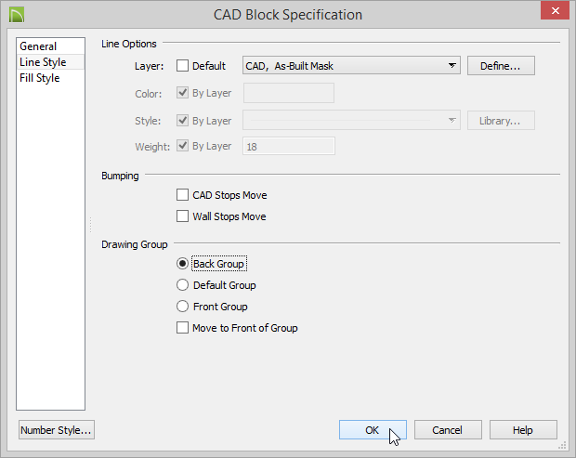Toggle the Color By Layer checkbox
The image size is (576, 458).
(x=182, y=93)
